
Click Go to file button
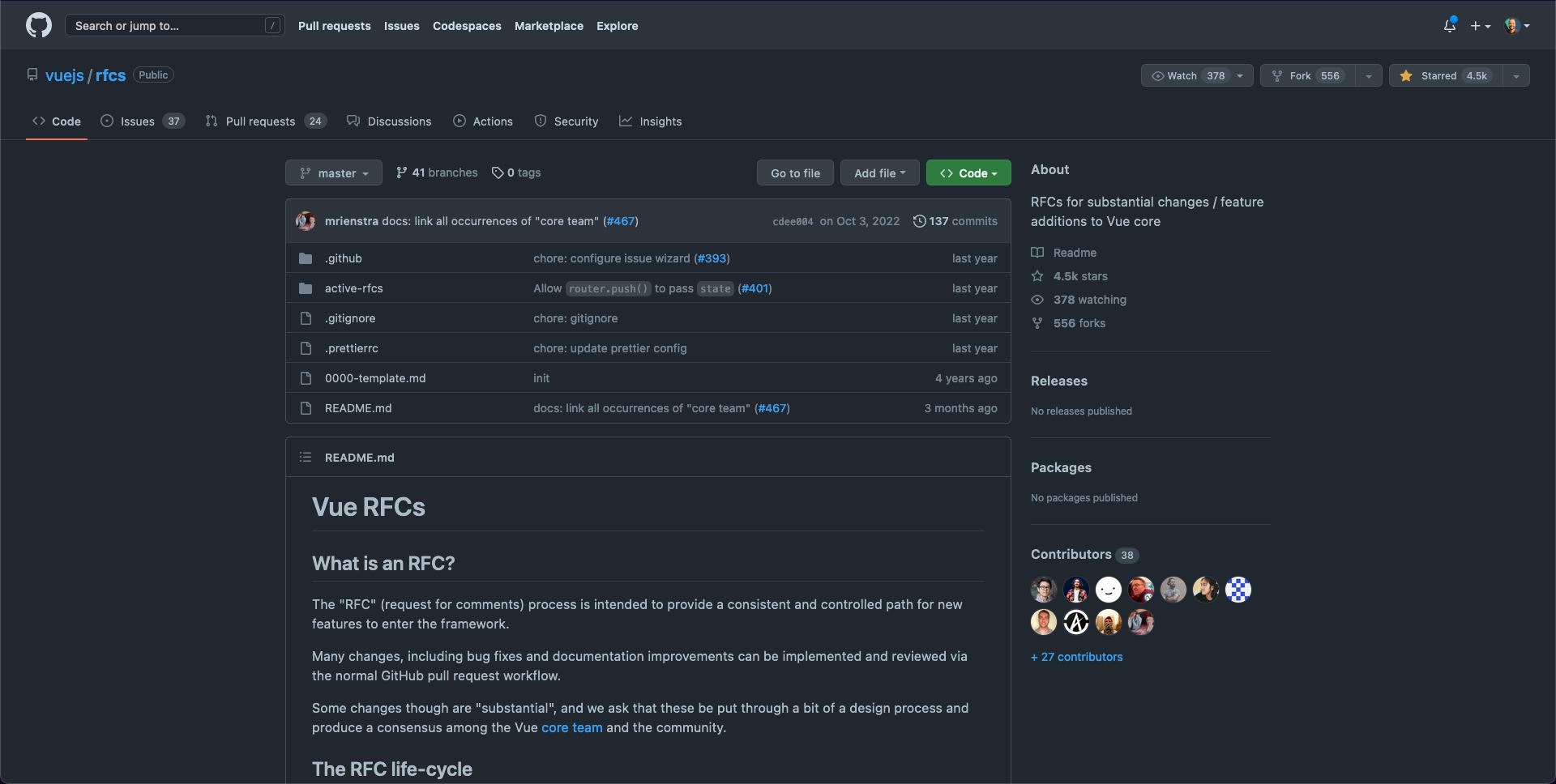point(795,173)
